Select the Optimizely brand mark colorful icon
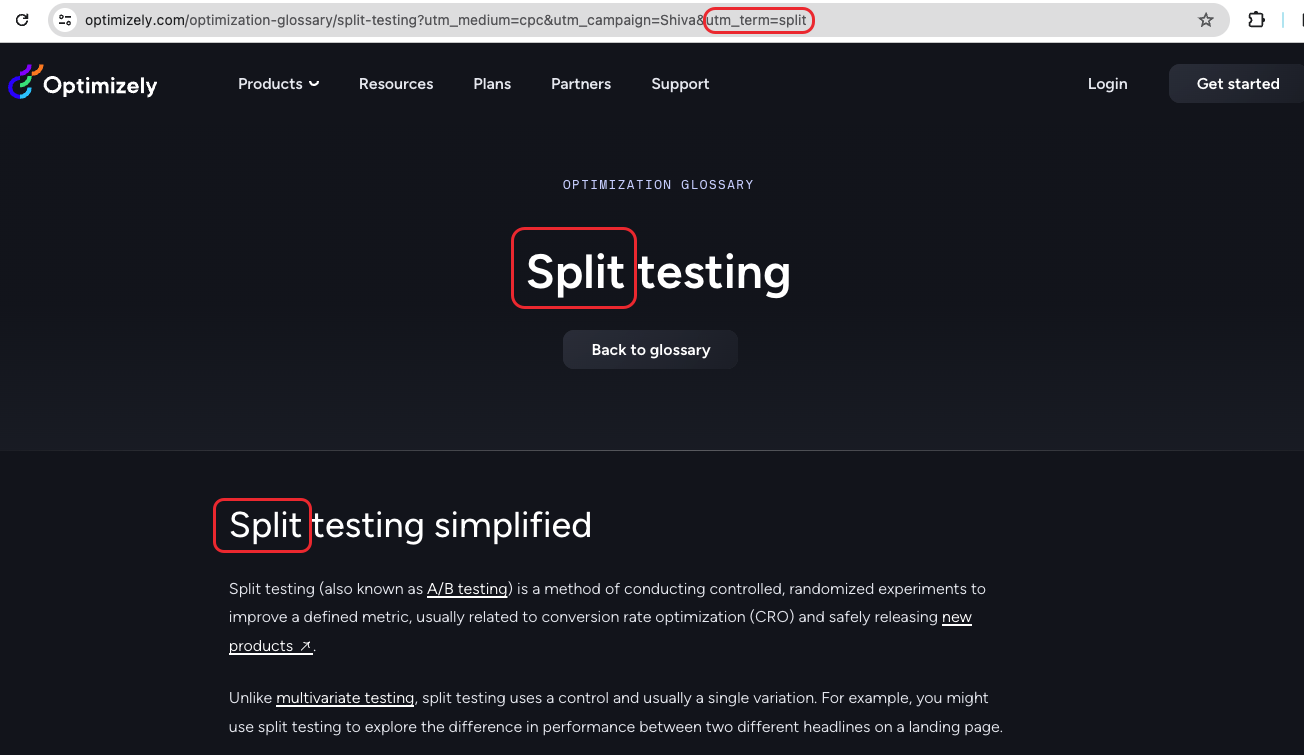Viewport: 1304px width, 755px height. (x=24, y=83)
